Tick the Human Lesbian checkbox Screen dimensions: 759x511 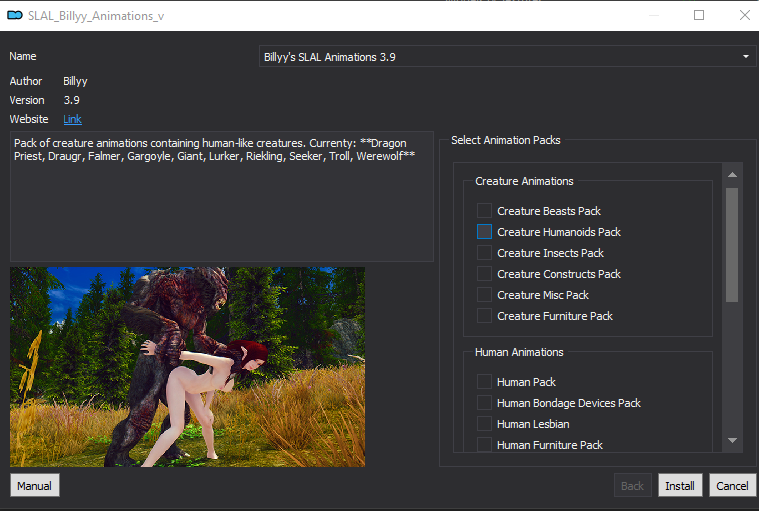(484, 424)
